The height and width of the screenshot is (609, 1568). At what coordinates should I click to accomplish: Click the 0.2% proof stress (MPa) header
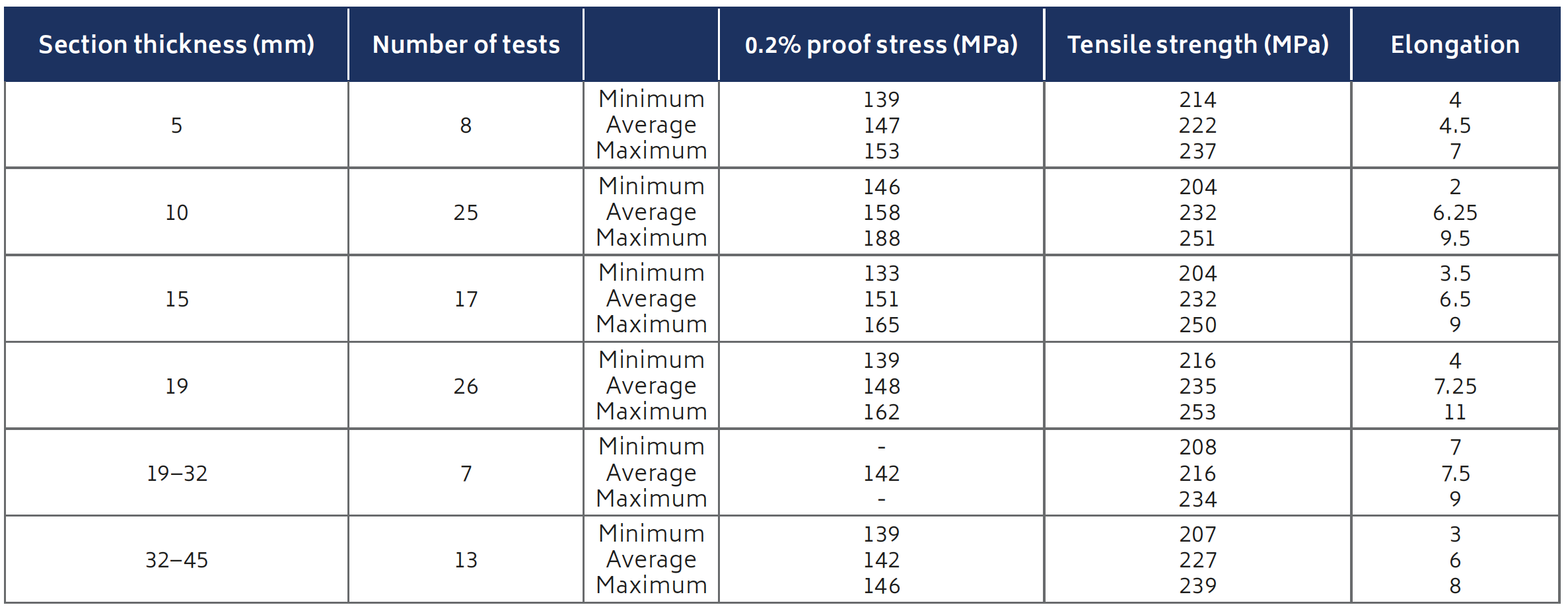(x=881, y=44)
